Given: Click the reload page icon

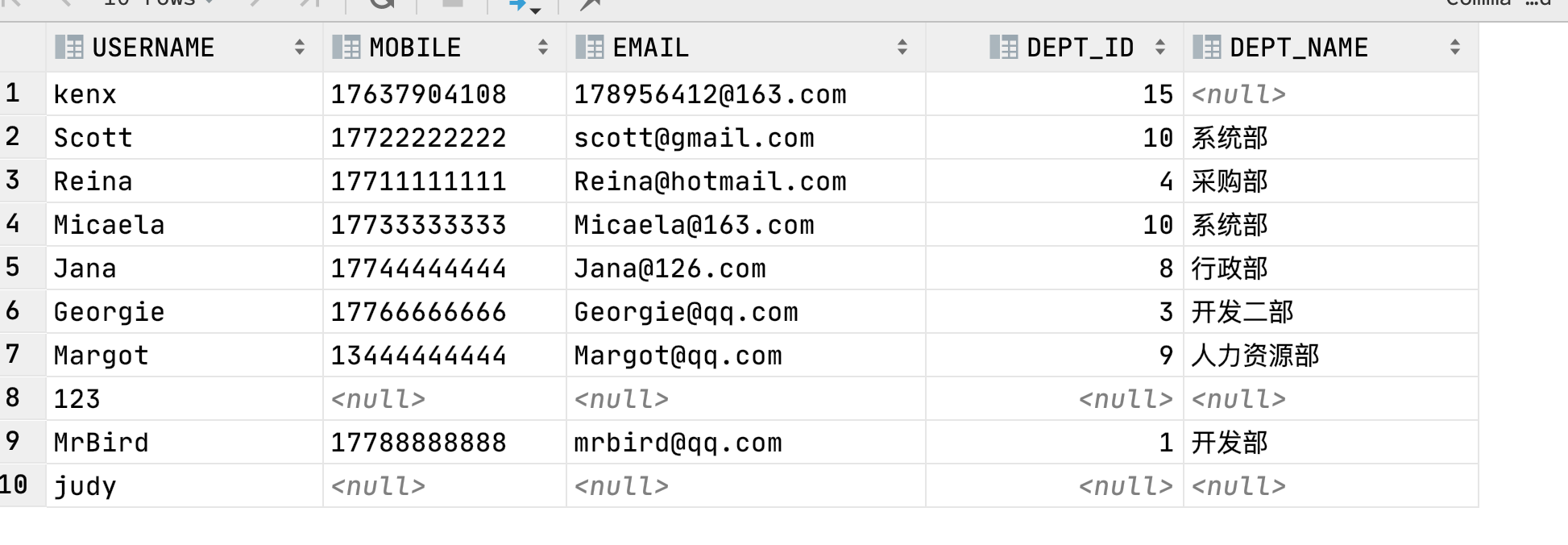Looking at the screenshot, I should coord(382,3).
